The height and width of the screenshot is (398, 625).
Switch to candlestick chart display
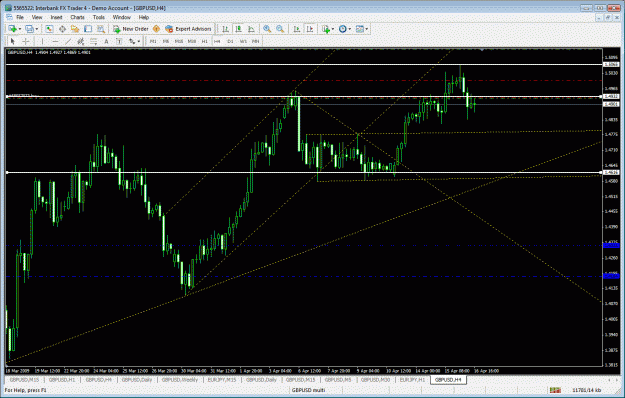pyautogui.click(x=238, y=29)
